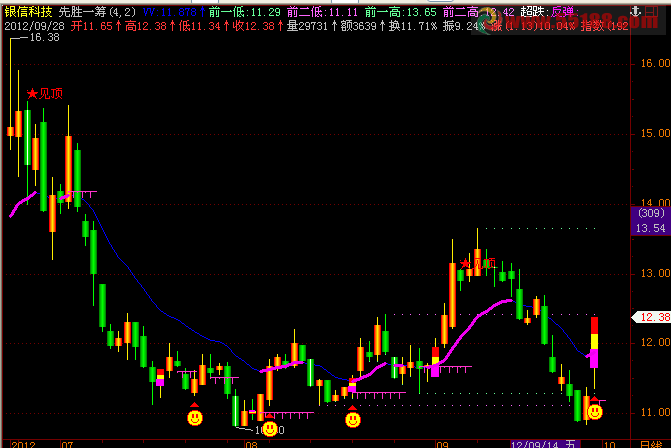Click the 前一高:13.65 value
This screenshot has height=448, width=671.
pos(401,12)
